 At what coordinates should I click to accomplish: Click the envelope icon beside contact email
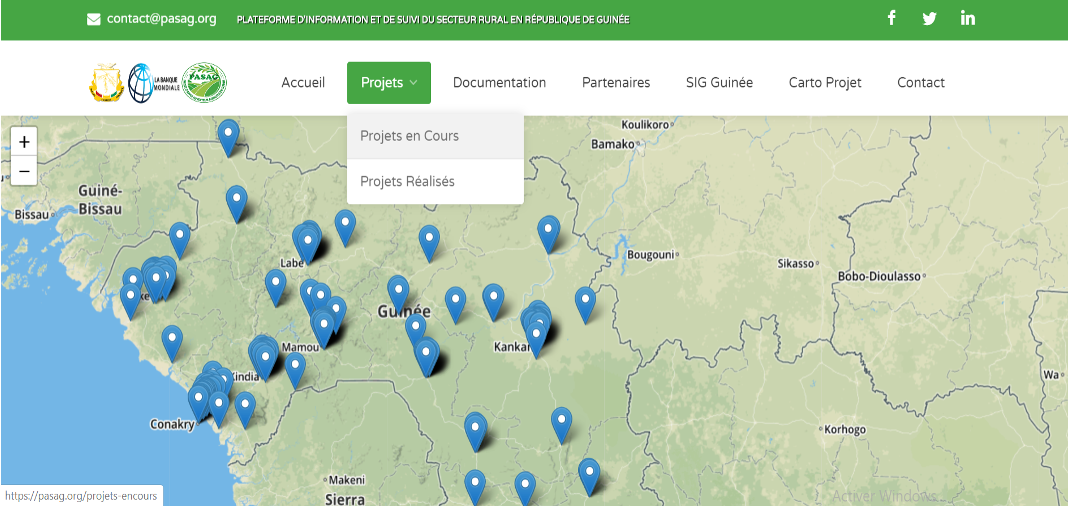click(x=94, y=19)
